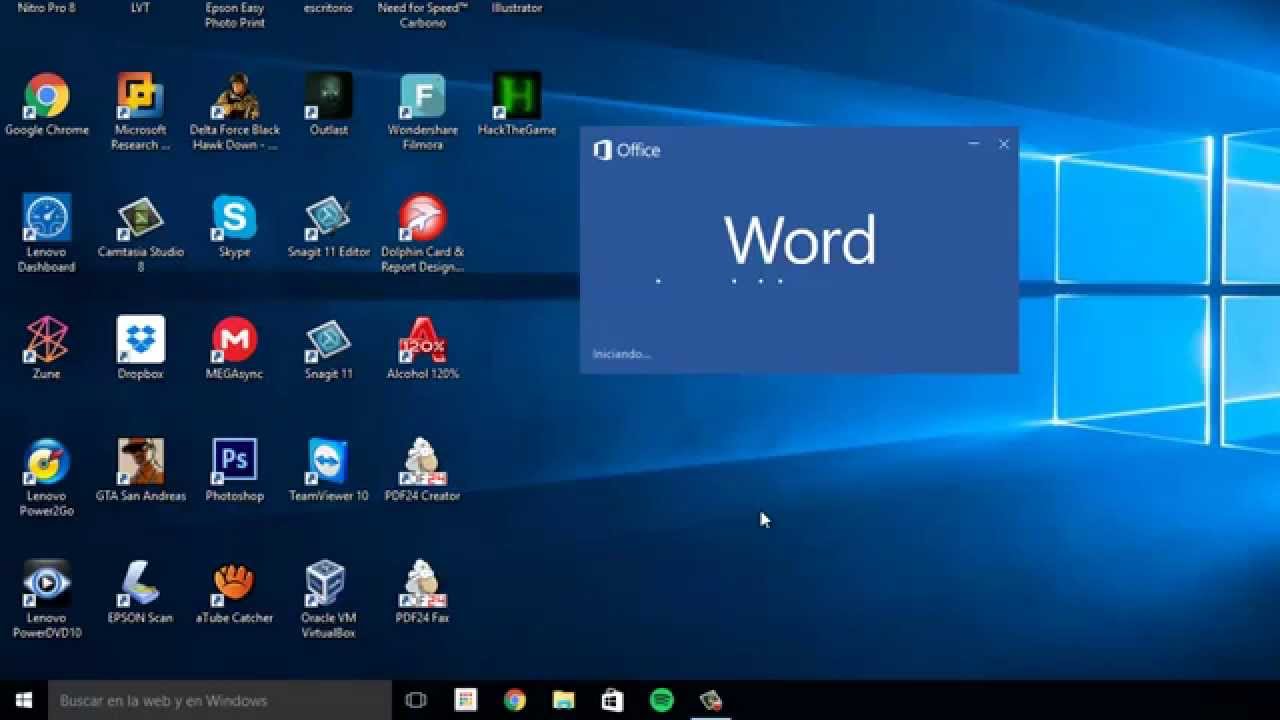Screen dimensions: 1280x720
Task: Click the Iniciando status text
Action: click(621, 354)
